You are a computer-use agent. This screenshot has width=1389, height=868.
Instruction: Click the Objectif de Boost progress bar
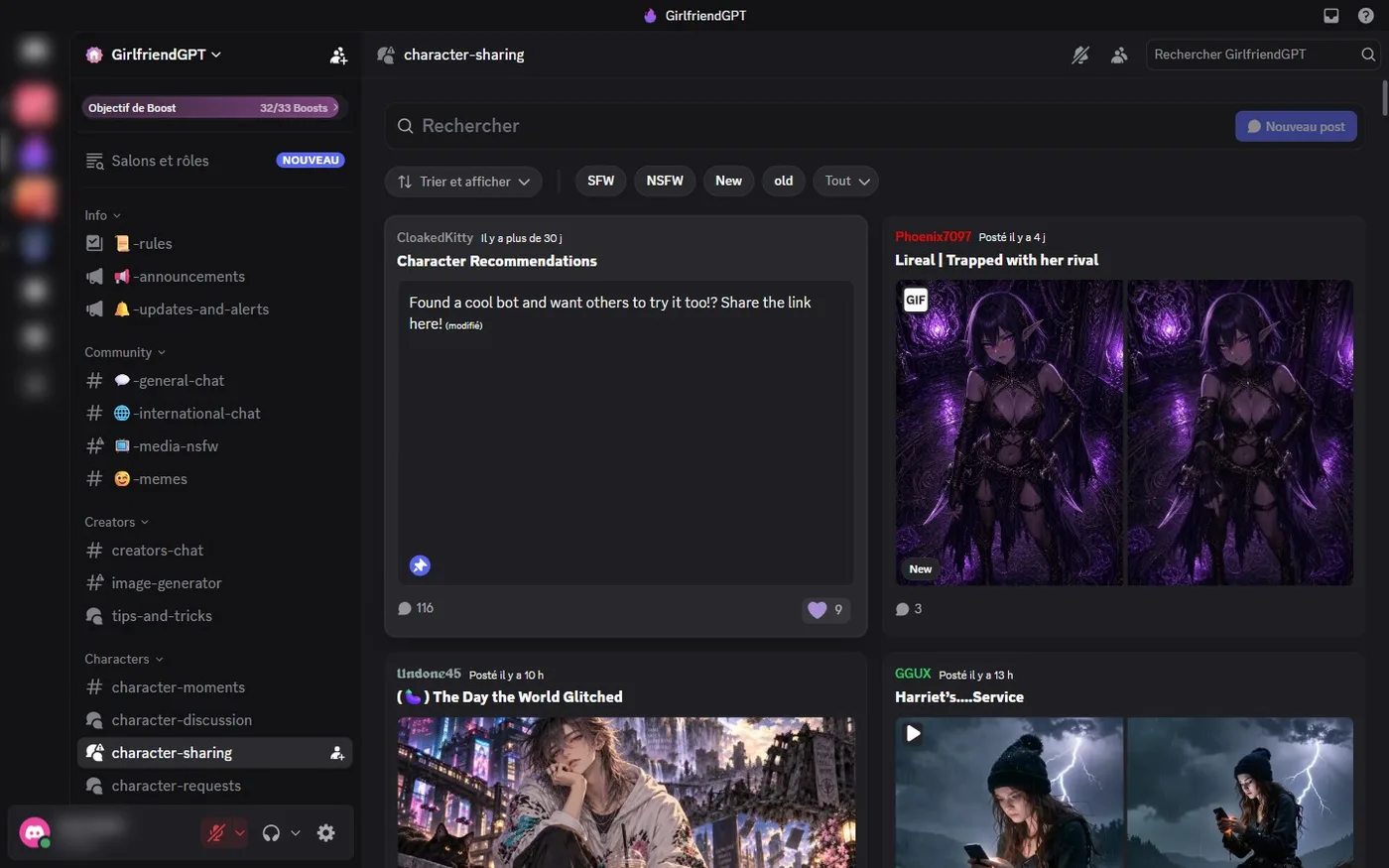pyautogui.click(x=214, y=107)
